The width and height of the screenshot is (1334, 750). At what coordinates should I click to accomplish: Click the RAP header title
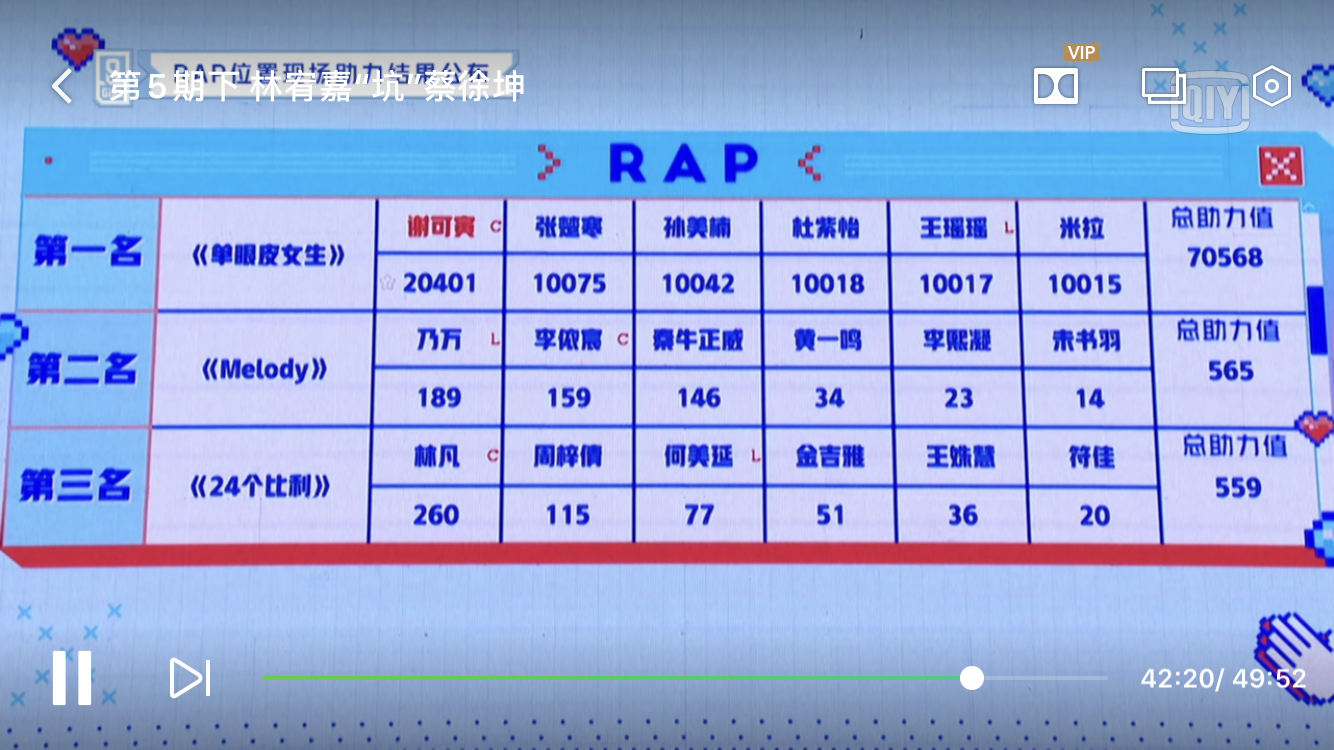point(682,164)
